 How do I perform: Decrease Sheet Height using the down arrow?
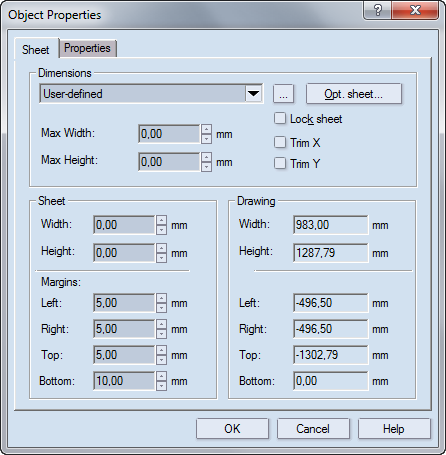click(x=162, y=258)
